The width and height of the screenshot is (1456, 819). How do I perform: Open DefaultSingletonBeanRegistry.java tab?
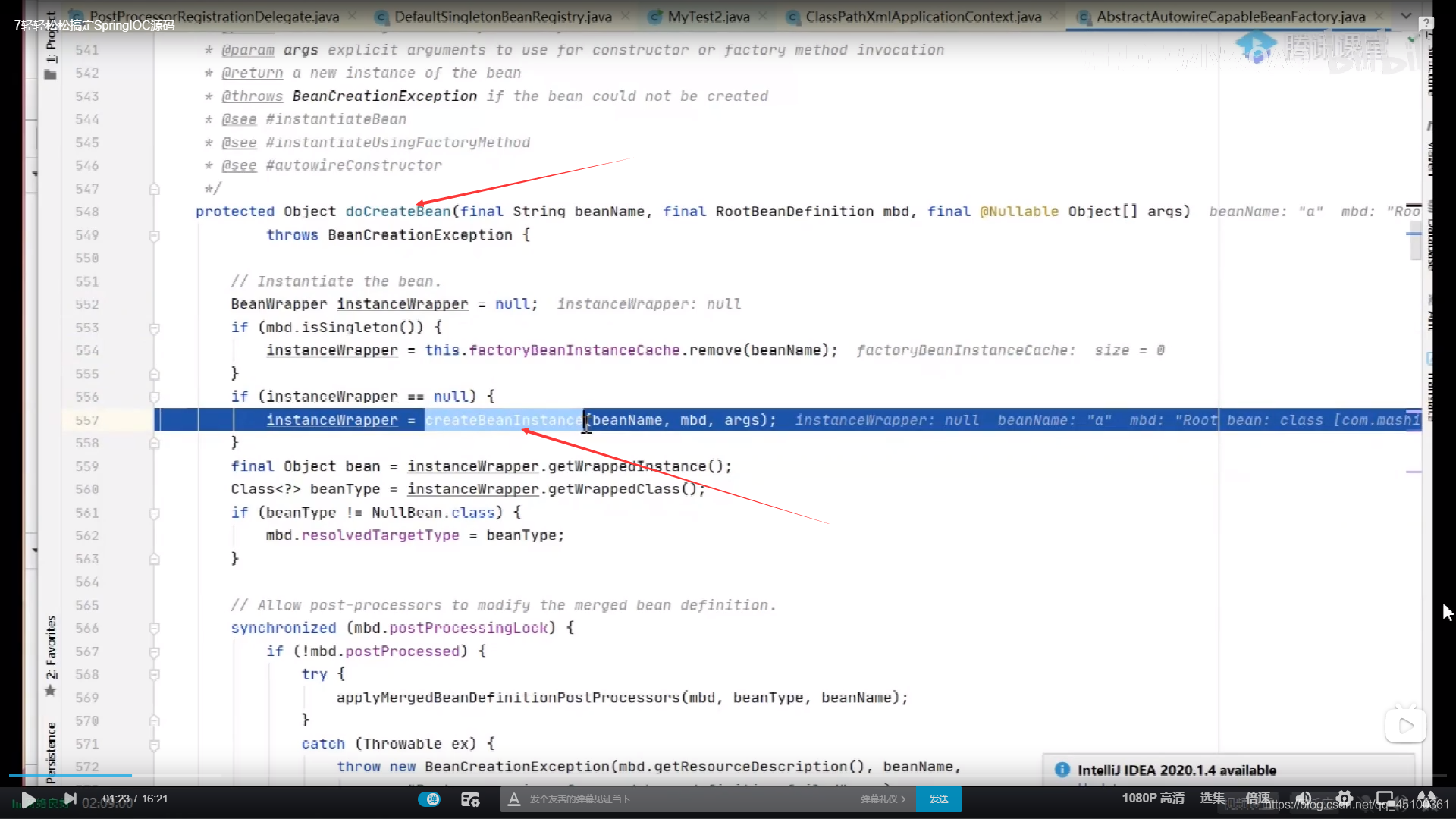click(501, 17)
